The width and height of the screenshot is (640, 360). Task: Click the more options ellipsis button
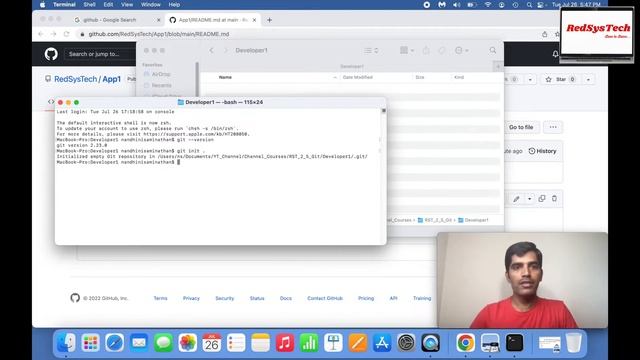(x=553, y=127)
